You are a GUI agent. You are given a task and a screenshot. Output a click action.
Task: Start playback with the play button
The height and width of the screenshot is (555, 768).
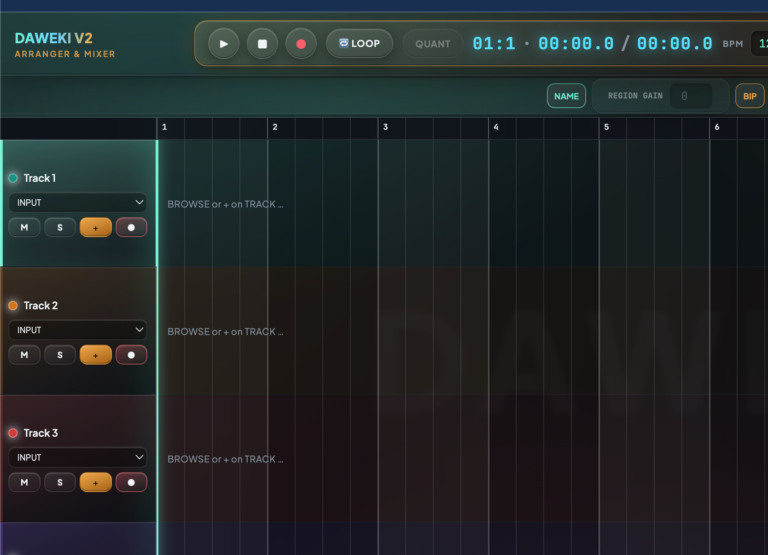[x=223, y=44]
